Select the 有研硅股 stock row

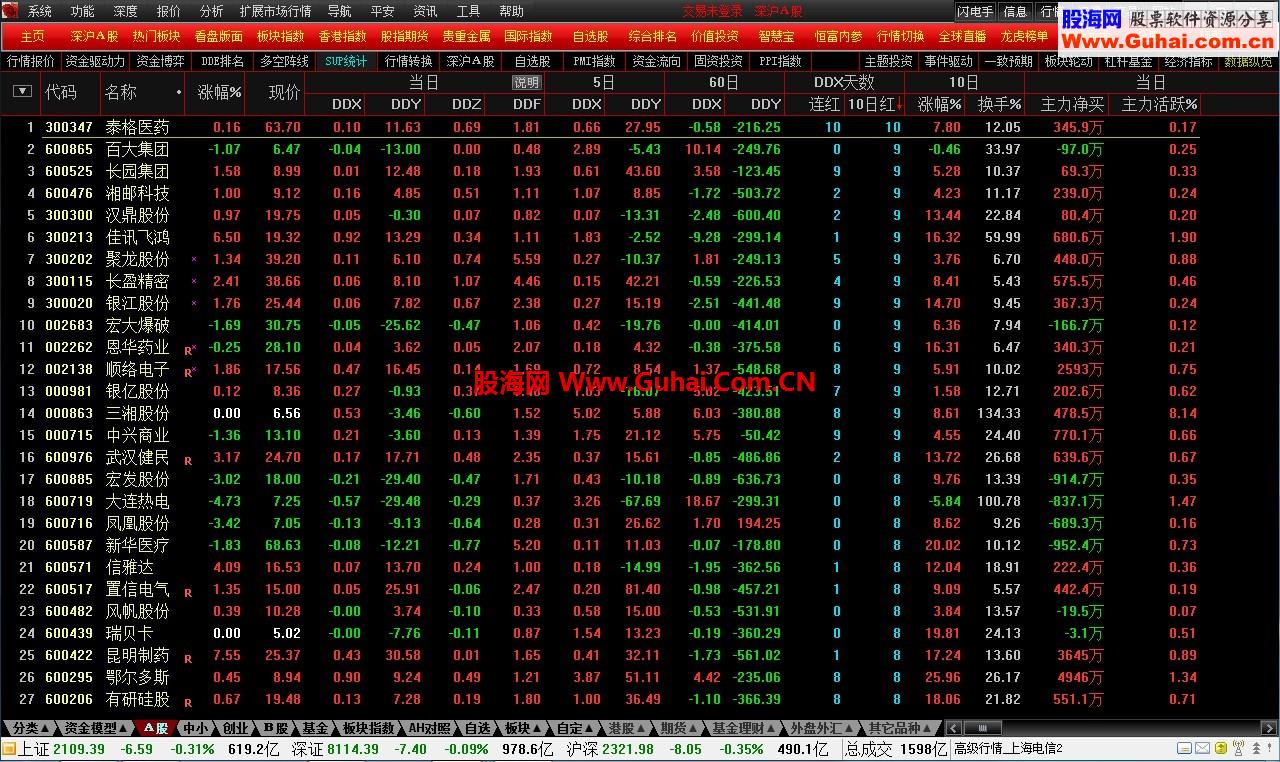click(600, 699)
